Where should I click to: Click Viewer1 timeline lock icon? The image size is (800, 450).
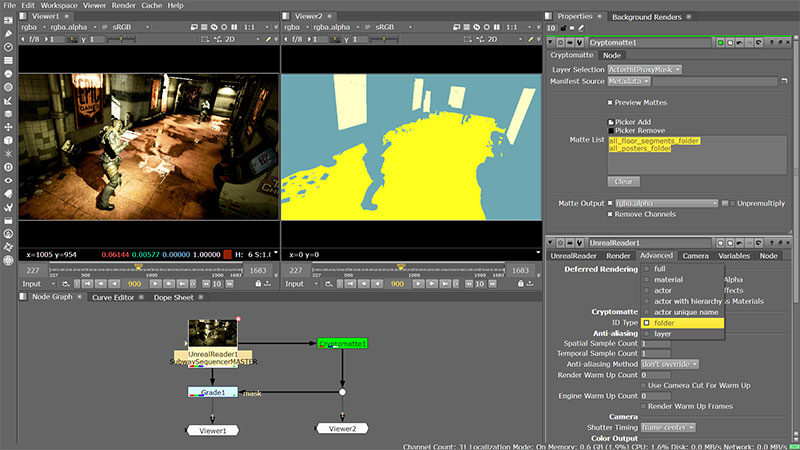coord(258,284)
